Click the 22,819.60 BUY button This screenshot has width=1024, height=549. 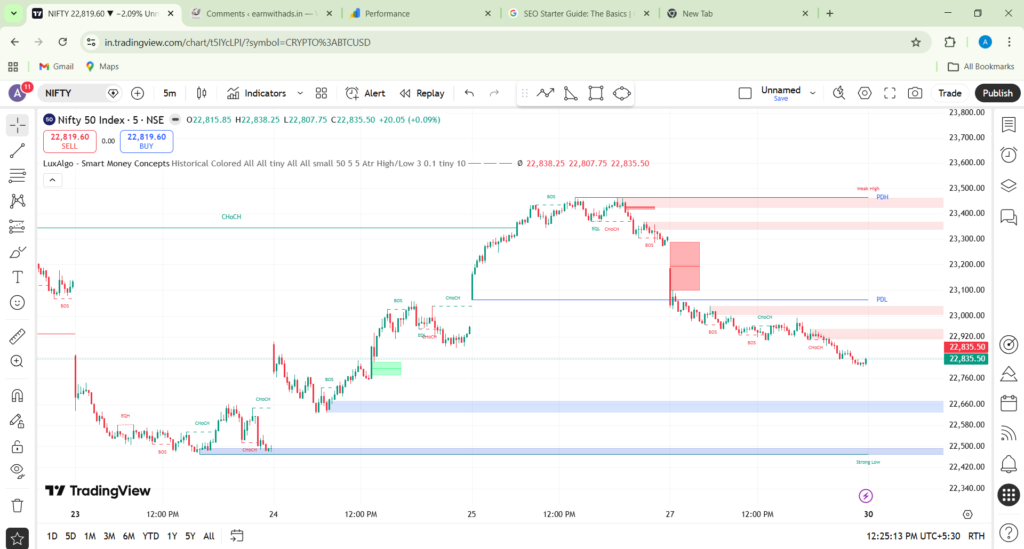tap(146, 141)
